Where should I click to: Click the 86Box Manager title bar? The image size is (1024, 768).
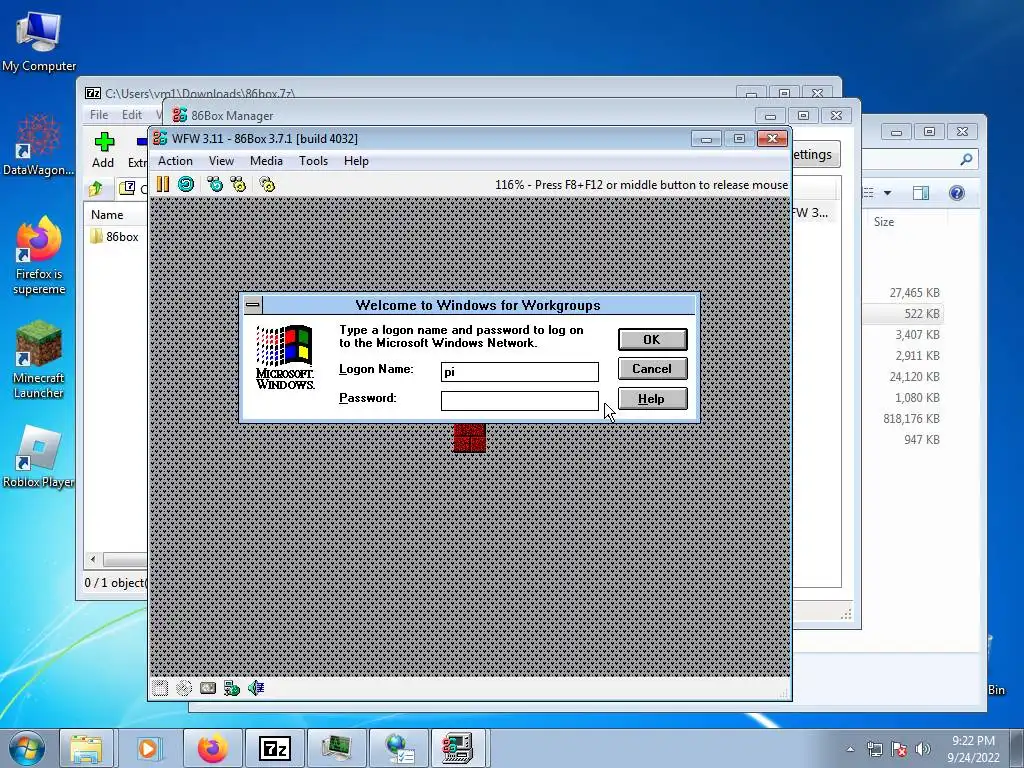click(x=457, y=115)
